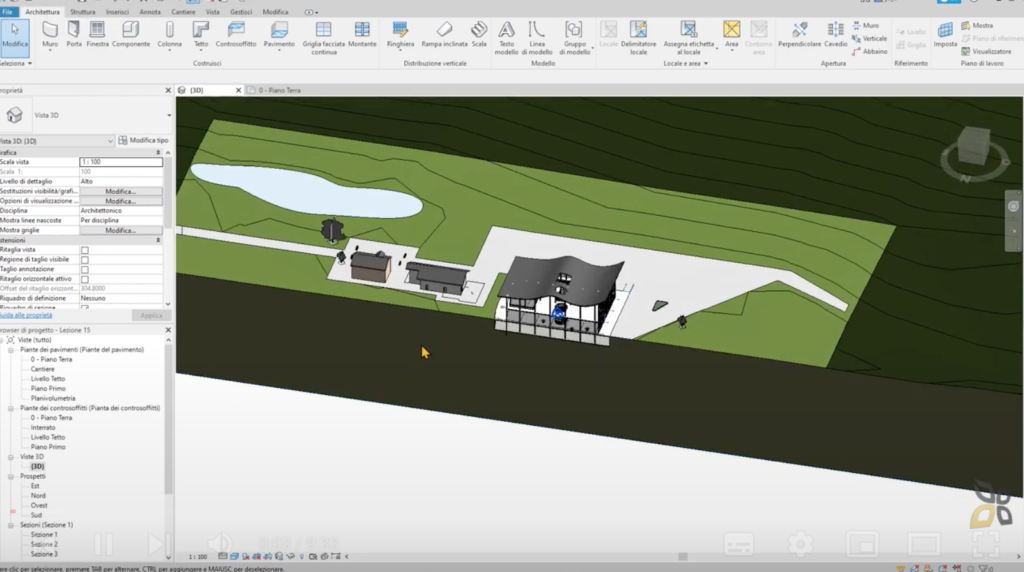Activate the Tetto roof tool
The image size is (1024, 572).
pos(200,34)
